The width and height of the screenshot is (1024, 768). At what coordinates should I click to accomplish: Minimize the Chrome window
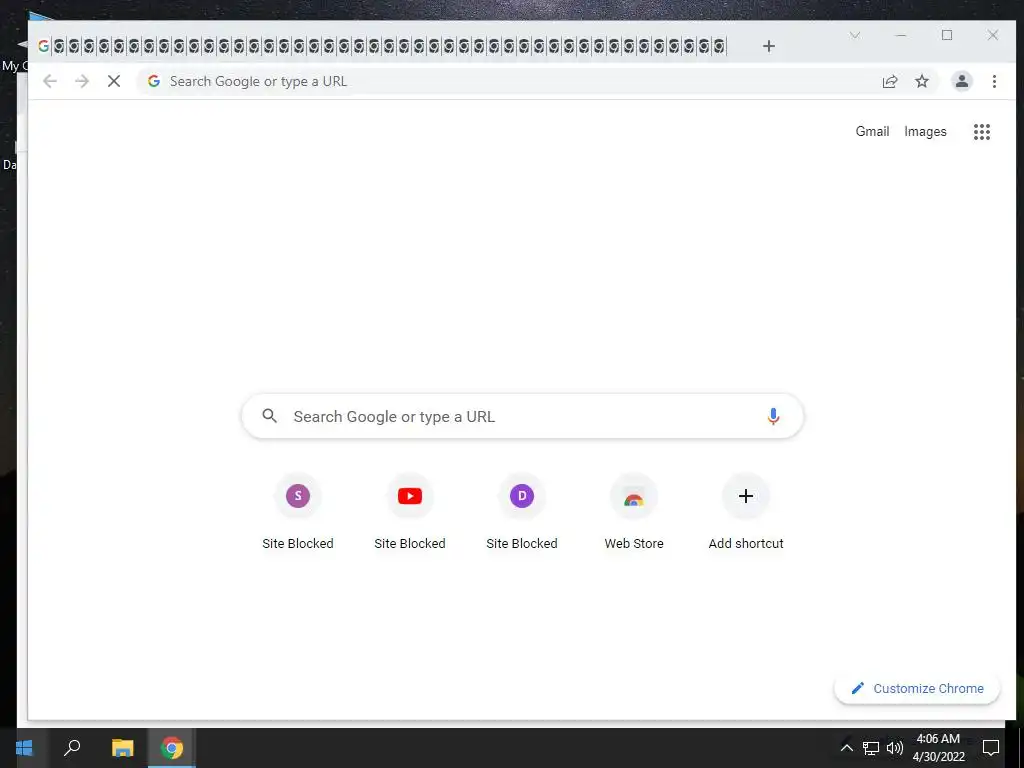901,35
